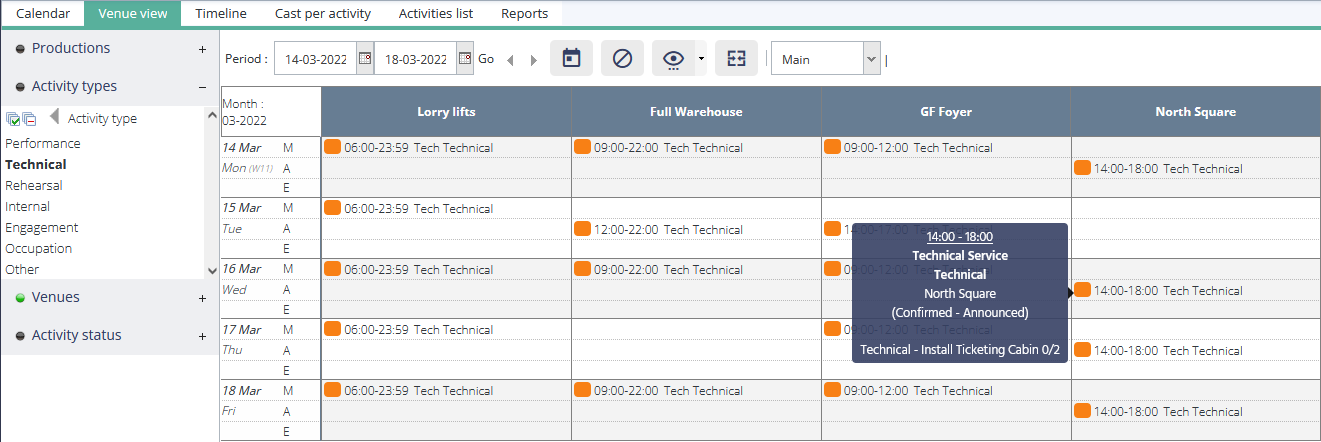The height and width of the screenshot is (442, 1321).
Task: Click the 17 Mar date label
Action: click(x=241, y=329)
